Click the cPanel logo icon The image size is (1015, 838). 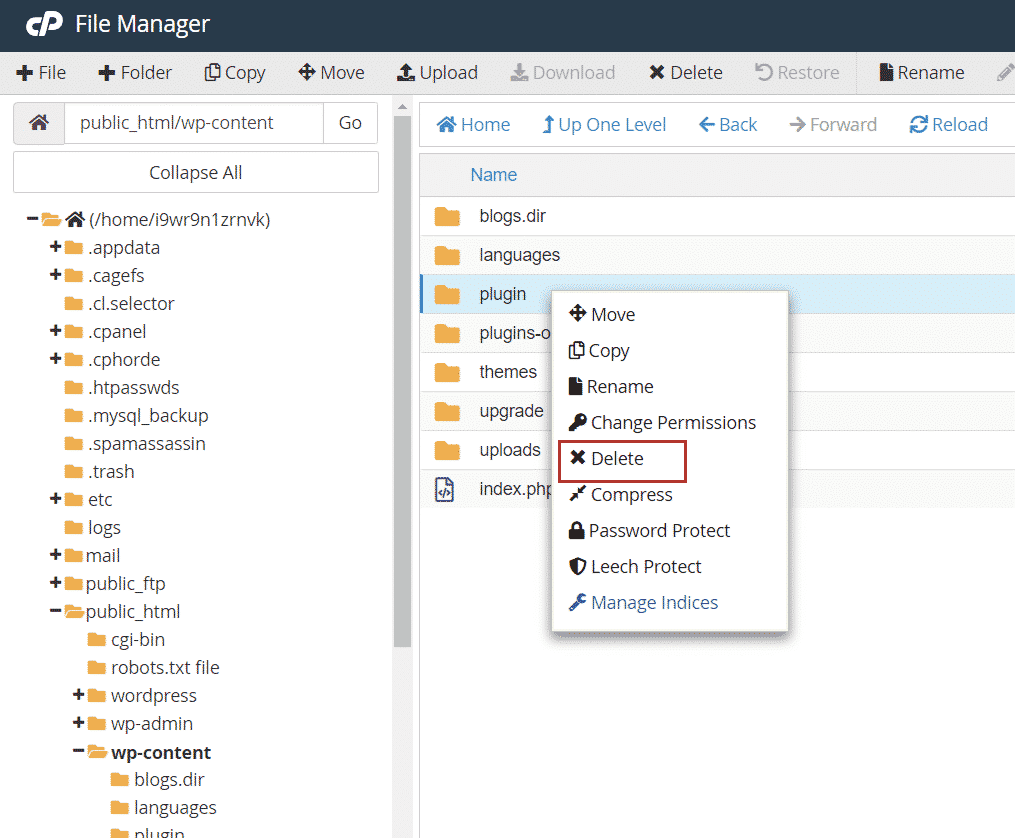coord(44,24)
